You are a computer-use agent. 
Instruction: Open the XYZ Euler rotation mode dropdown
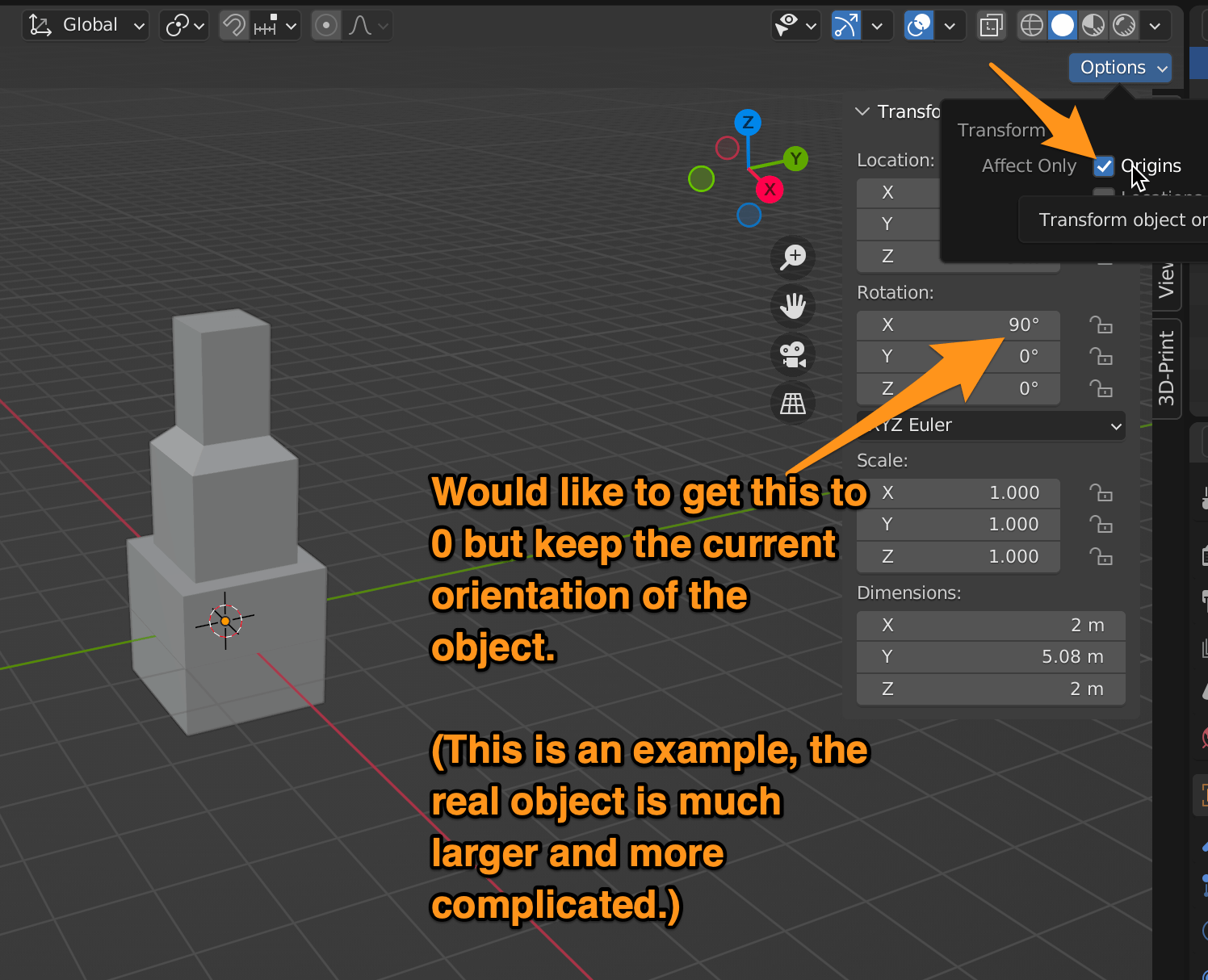click(x=991, y=425)
